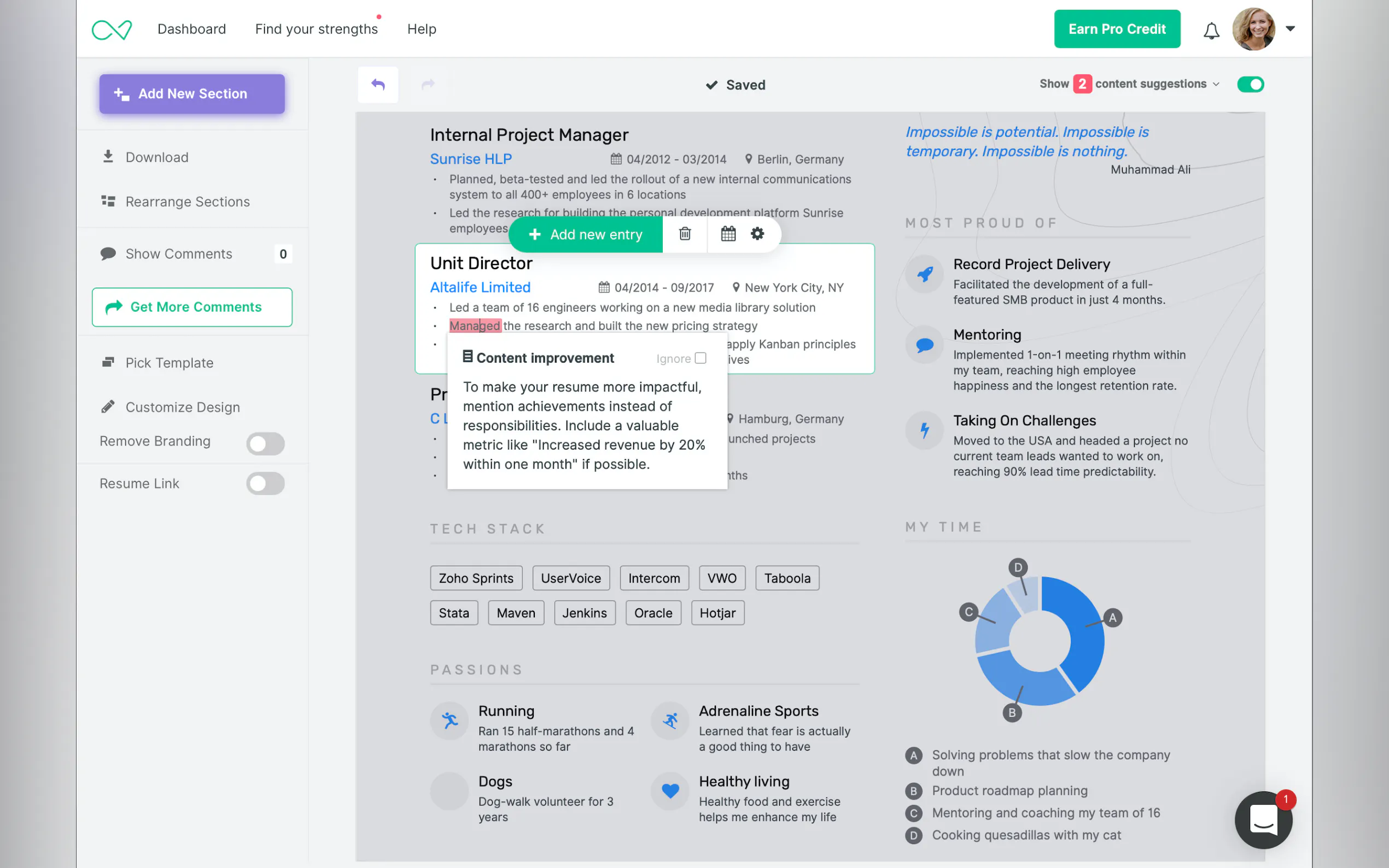Check the Ignore checkbox in suggestion popup
1389x868 pixels.
(x=701, y=357)
